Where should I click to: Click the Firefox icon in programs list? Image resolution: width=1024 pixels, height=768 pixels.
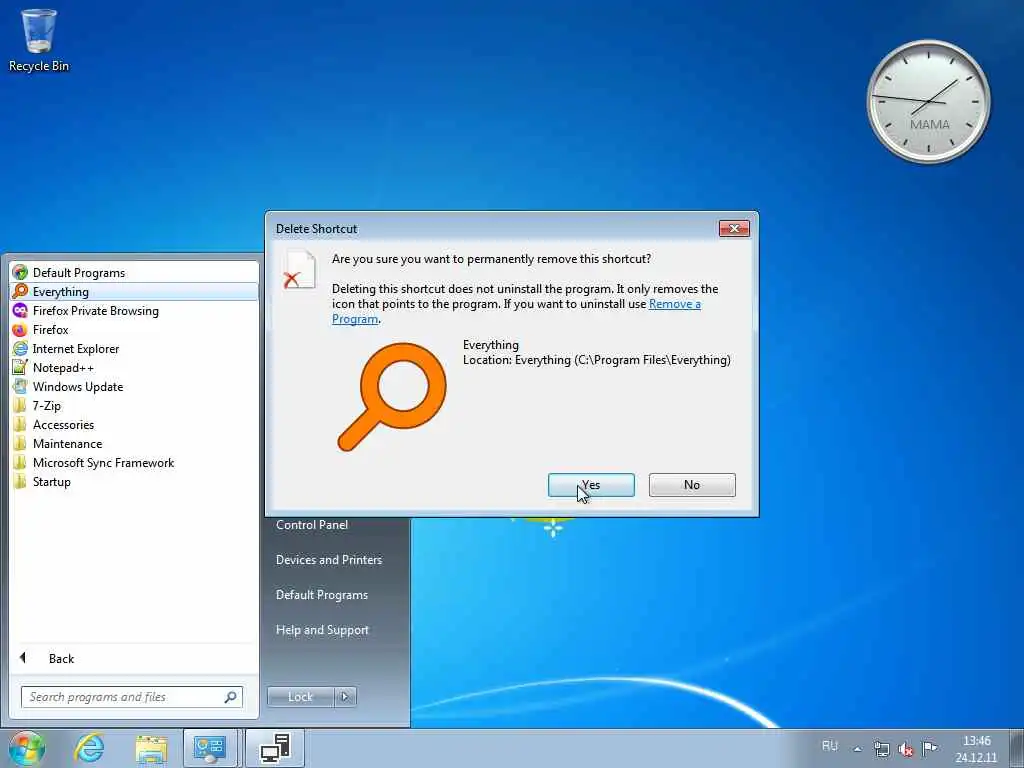20,329
